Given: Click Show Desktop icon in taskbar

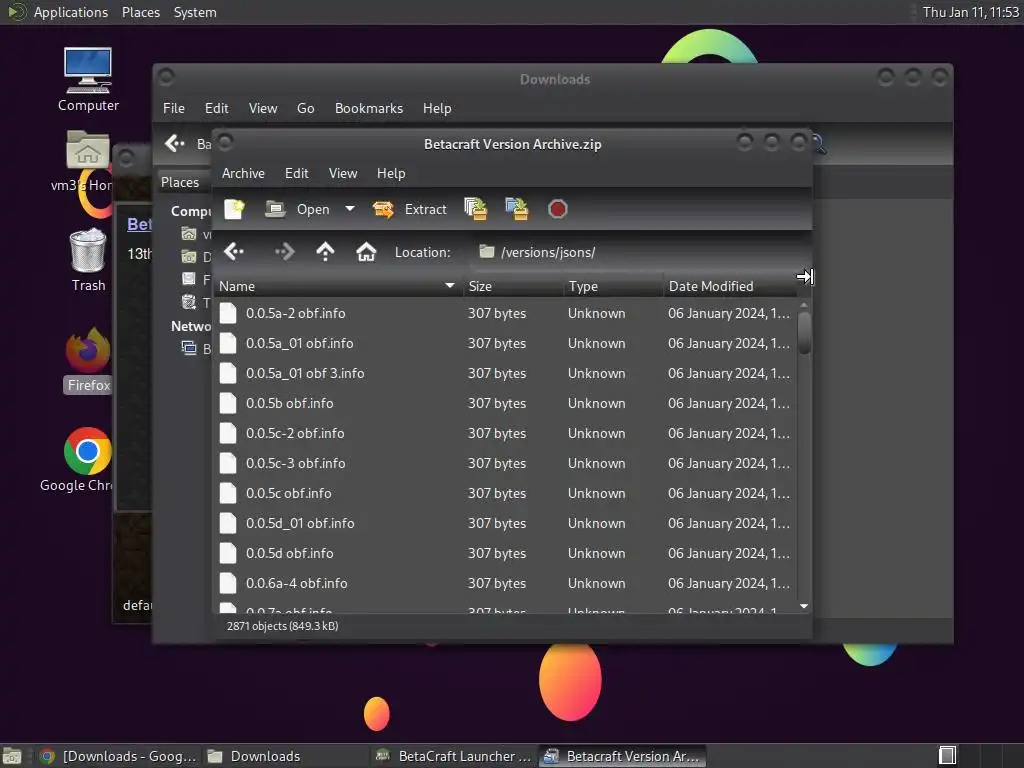Looking at the screenshot, I should (12, 756).
